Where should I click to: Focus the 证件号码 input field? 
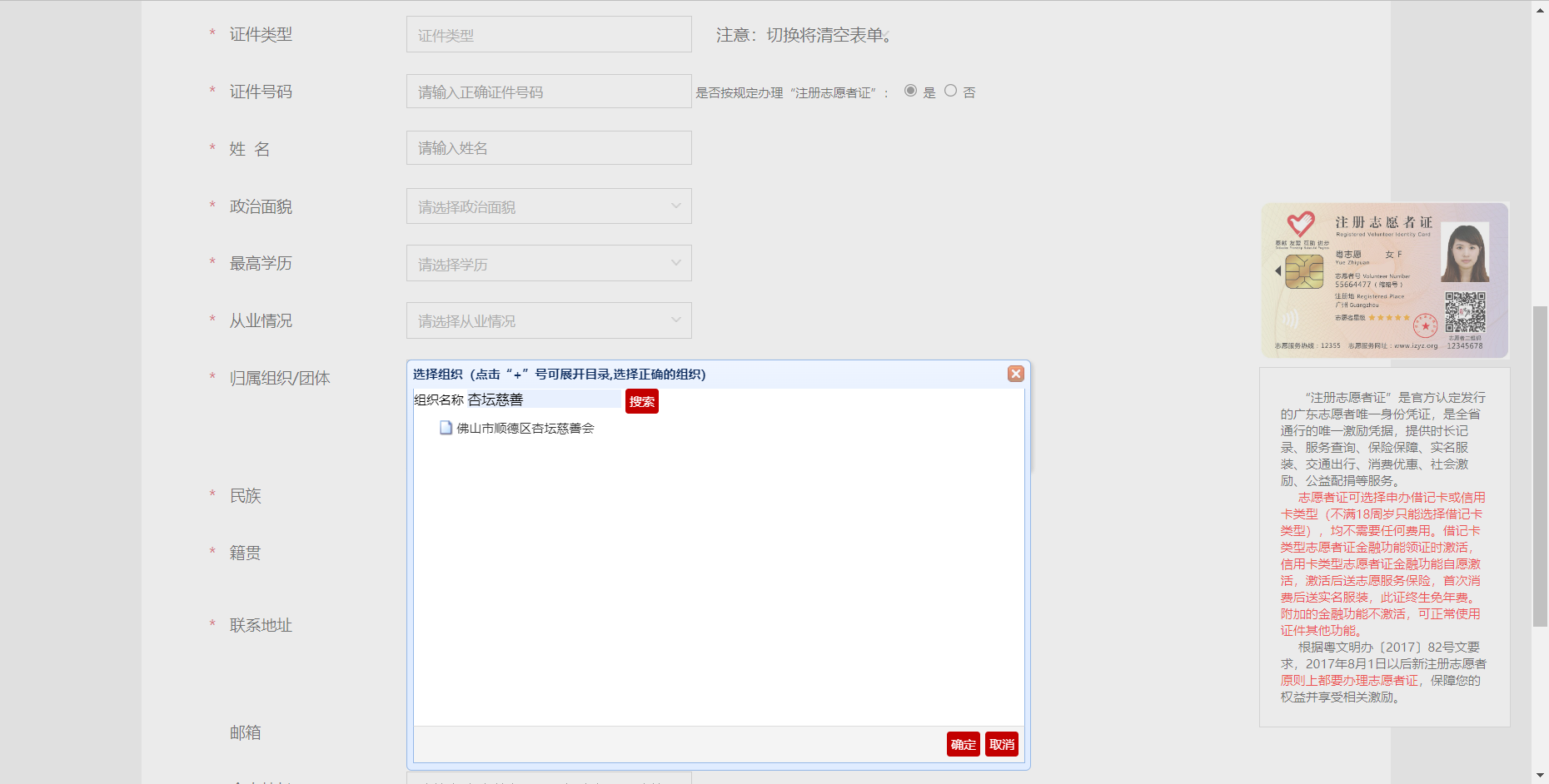point(549,92)
